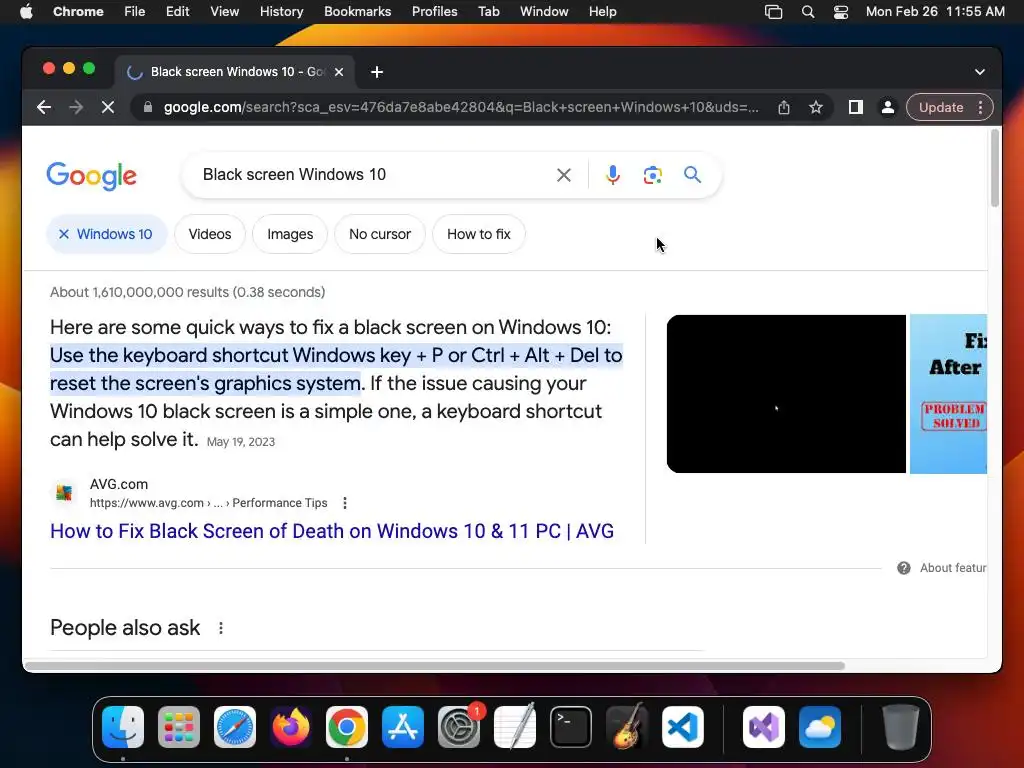Click the Google logo
1024x768 pixels.
pyautogui.click(x=91, y=176)
